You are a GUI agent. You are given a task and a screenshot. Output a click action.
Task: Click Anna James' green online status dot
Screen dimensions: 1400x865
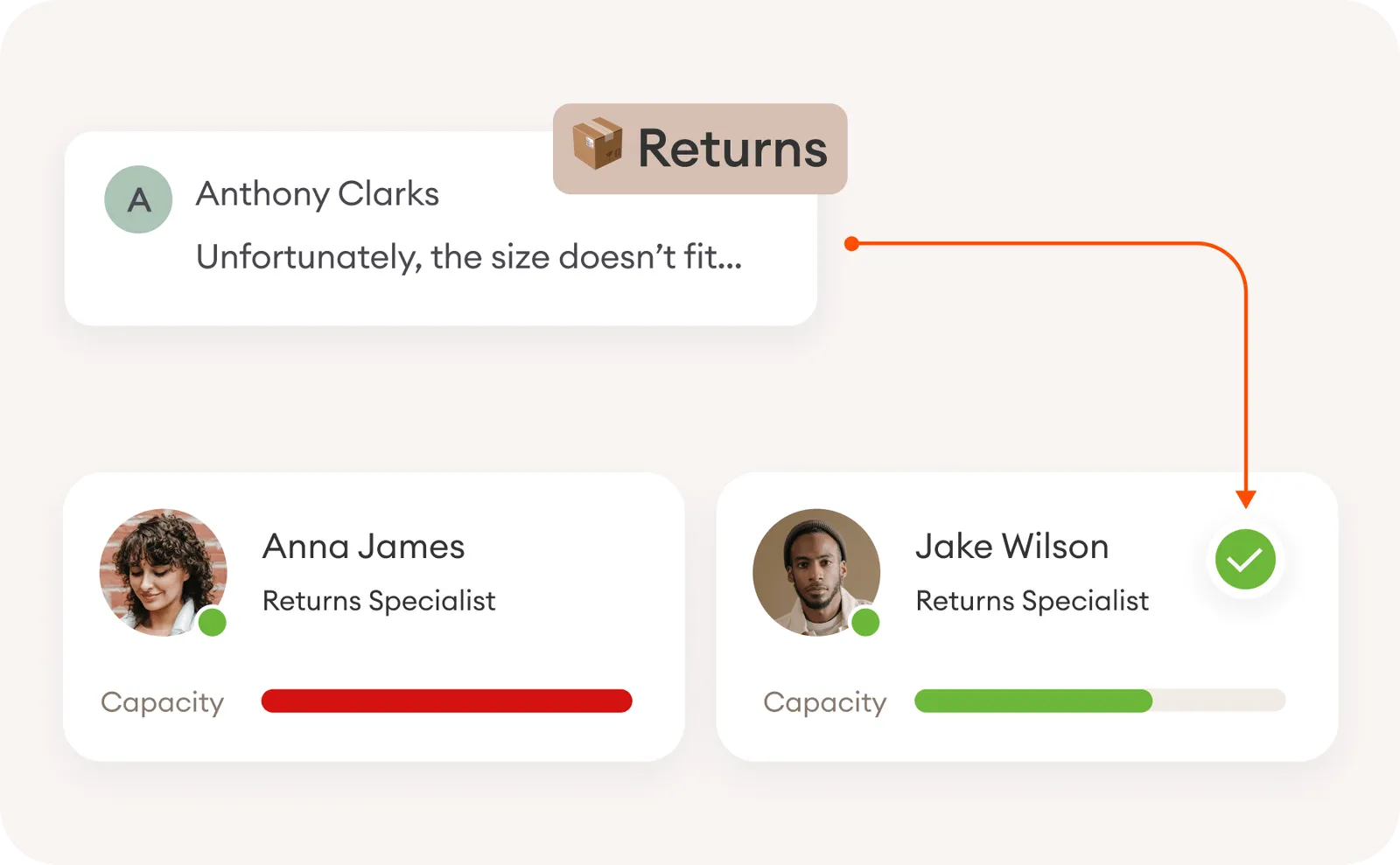(x=213, y=623)
